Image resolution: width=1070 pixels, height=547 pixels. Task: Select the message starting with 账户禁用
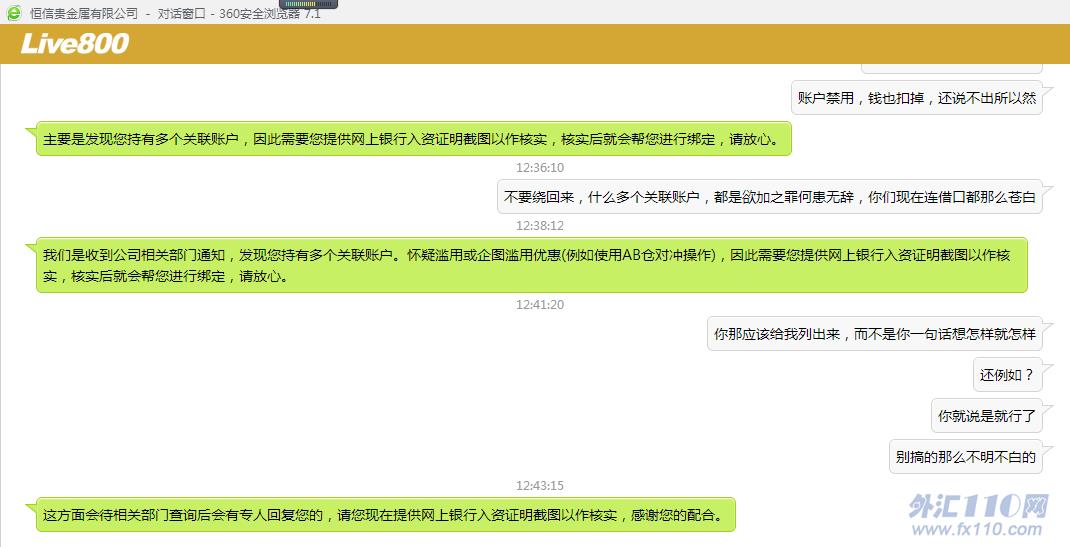click(916, 98)
